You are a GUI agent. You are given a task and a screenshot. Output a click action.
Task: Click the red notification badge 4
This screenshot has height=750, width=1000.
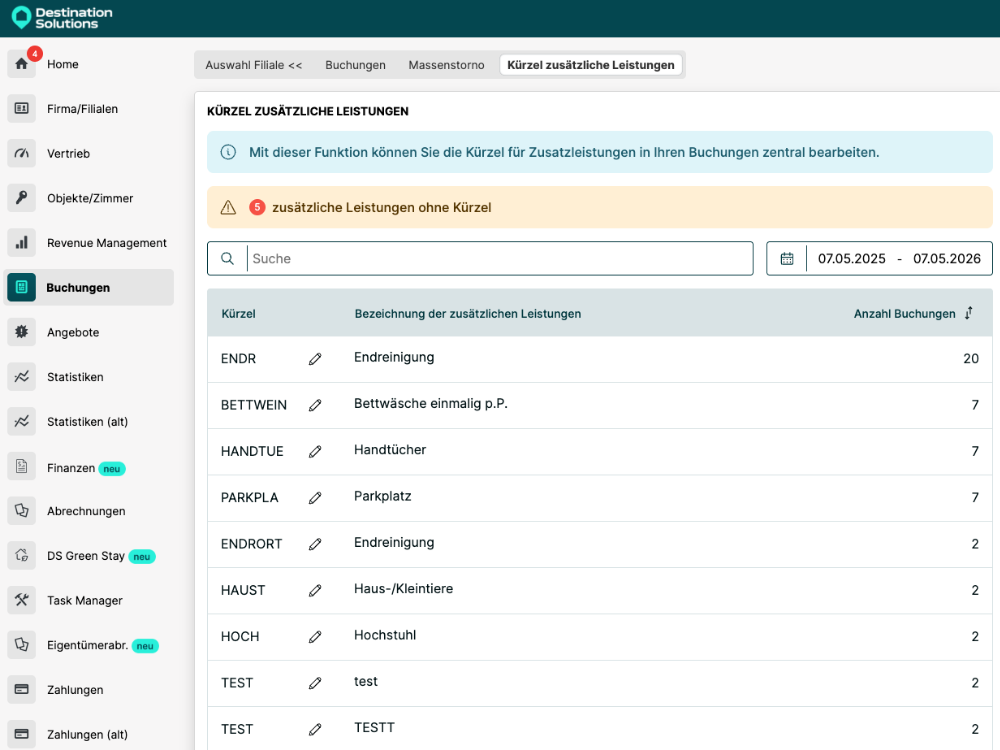[34, 54]
